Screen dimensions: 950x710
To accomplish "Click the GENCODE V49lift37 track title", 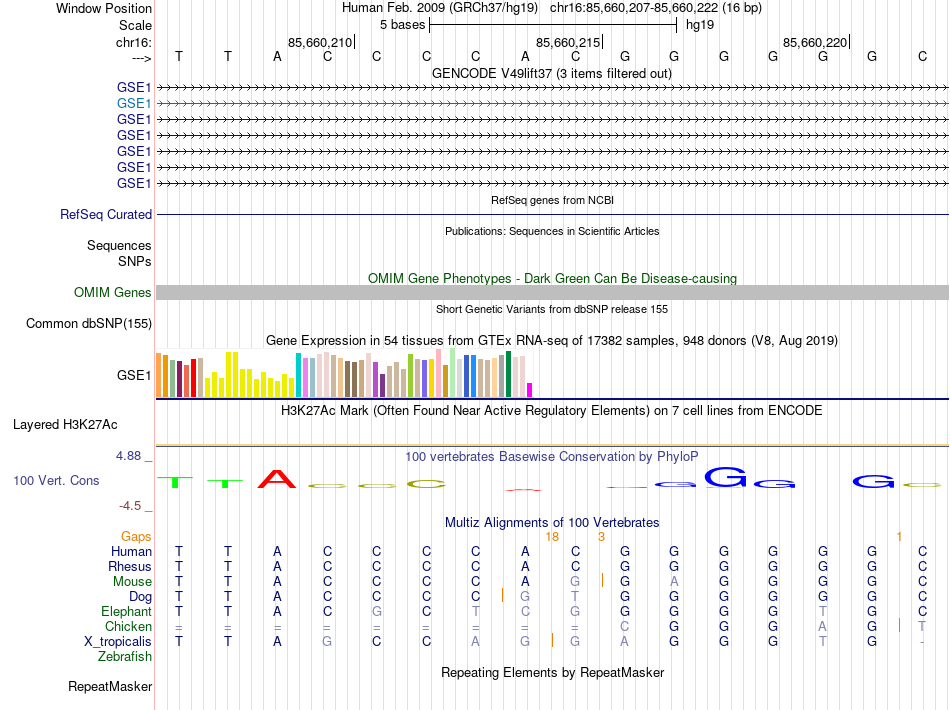I will coord(551,73).
